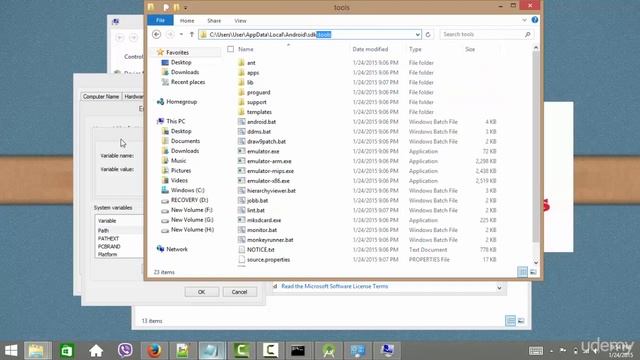Open recent locations dropdown arrow
640x360 pixels.
[x=181, y=35]
